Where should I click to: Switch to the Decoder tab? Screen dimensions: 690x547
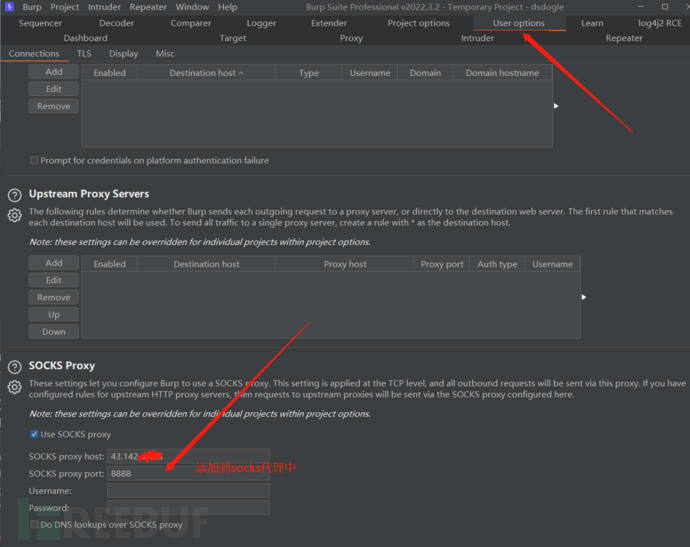pyautogui.click(x=117, y=23)
